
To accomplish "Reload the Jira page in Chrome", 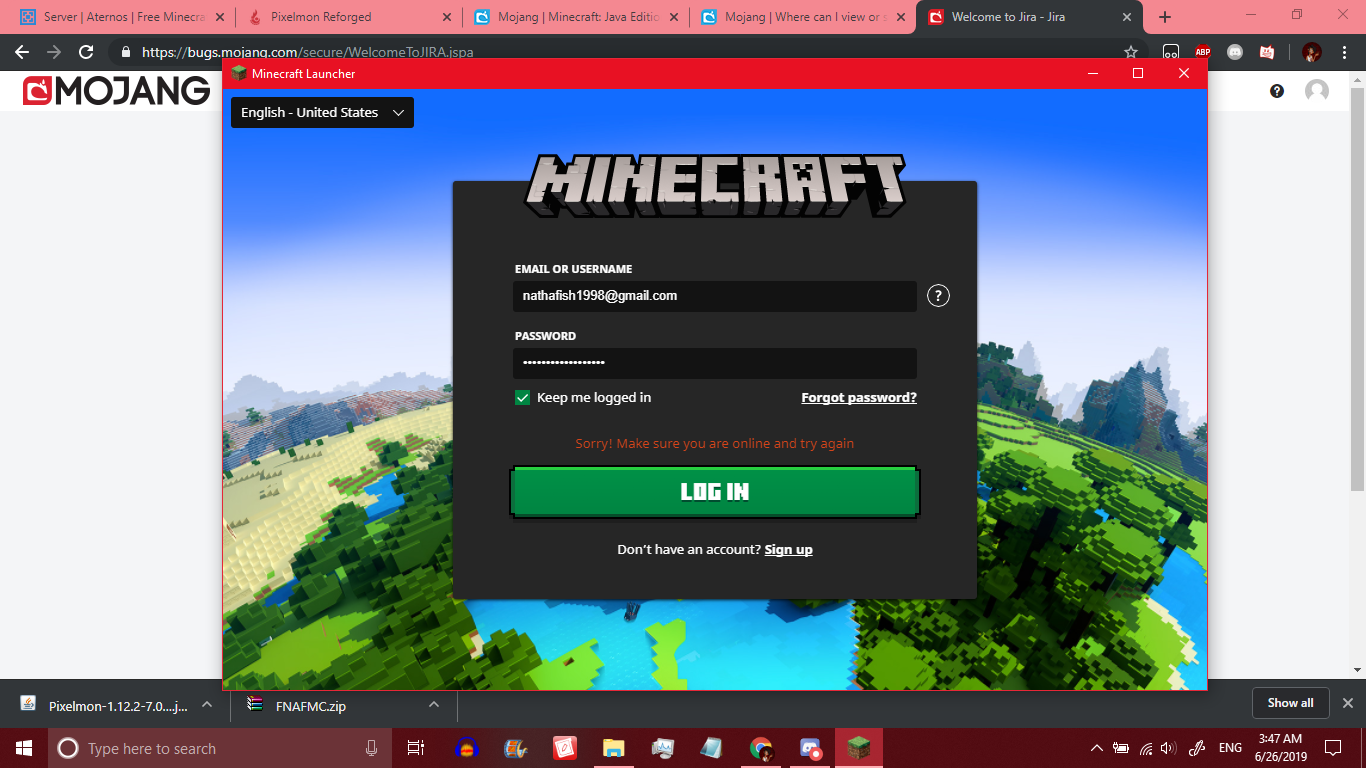I will pos(86,52).
